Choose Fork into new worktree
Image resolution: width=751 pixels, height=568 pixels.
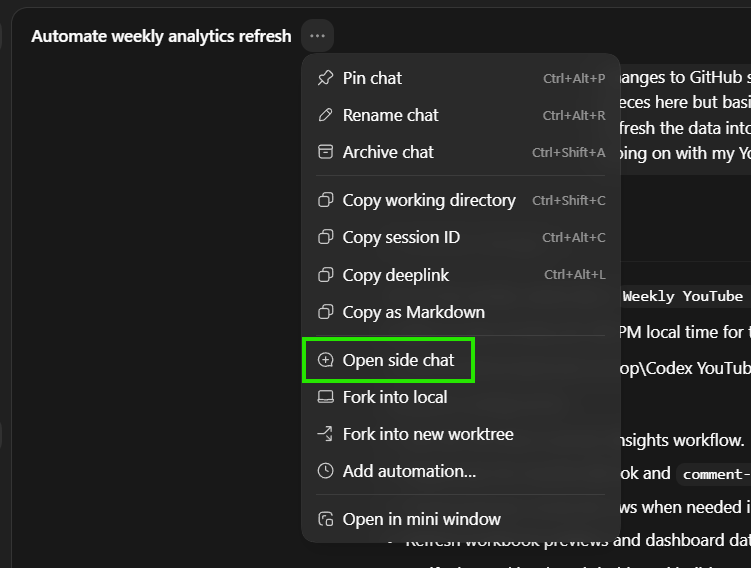(461, 434)
